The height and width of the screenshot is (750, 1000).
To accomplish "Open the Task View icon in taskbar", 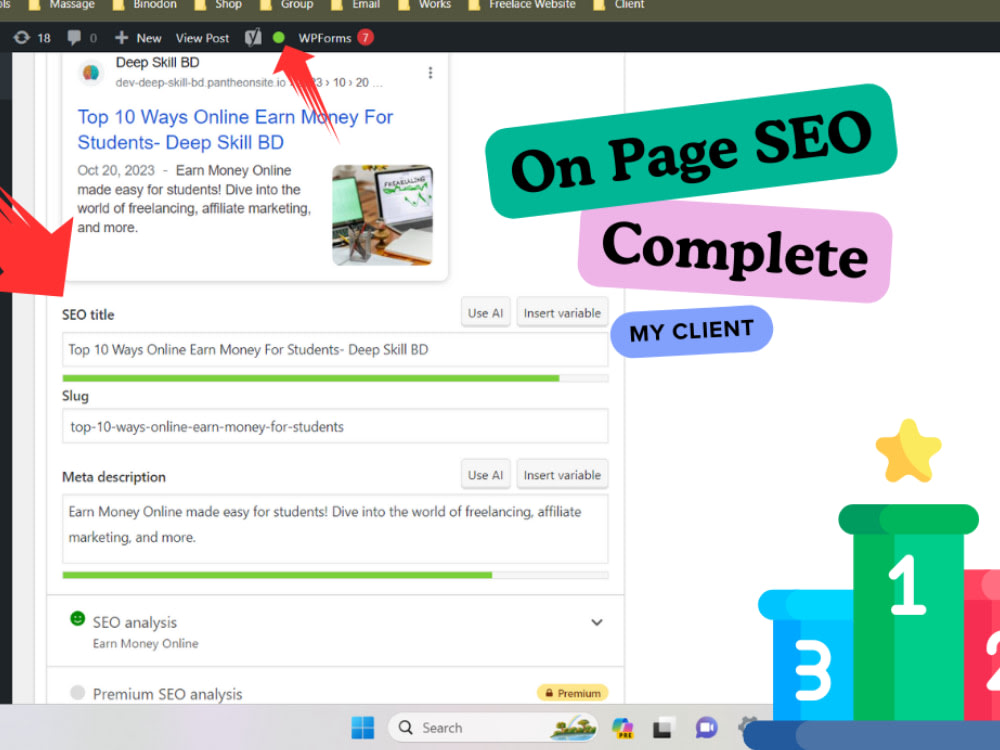I will (x=664, y=728).
